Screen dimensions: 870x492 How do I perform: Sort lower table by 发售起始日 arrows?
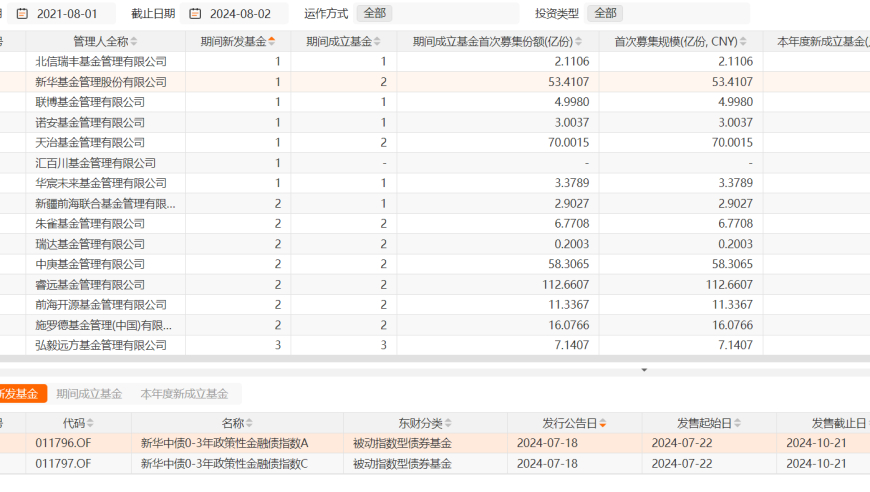(x=737, y=424)
